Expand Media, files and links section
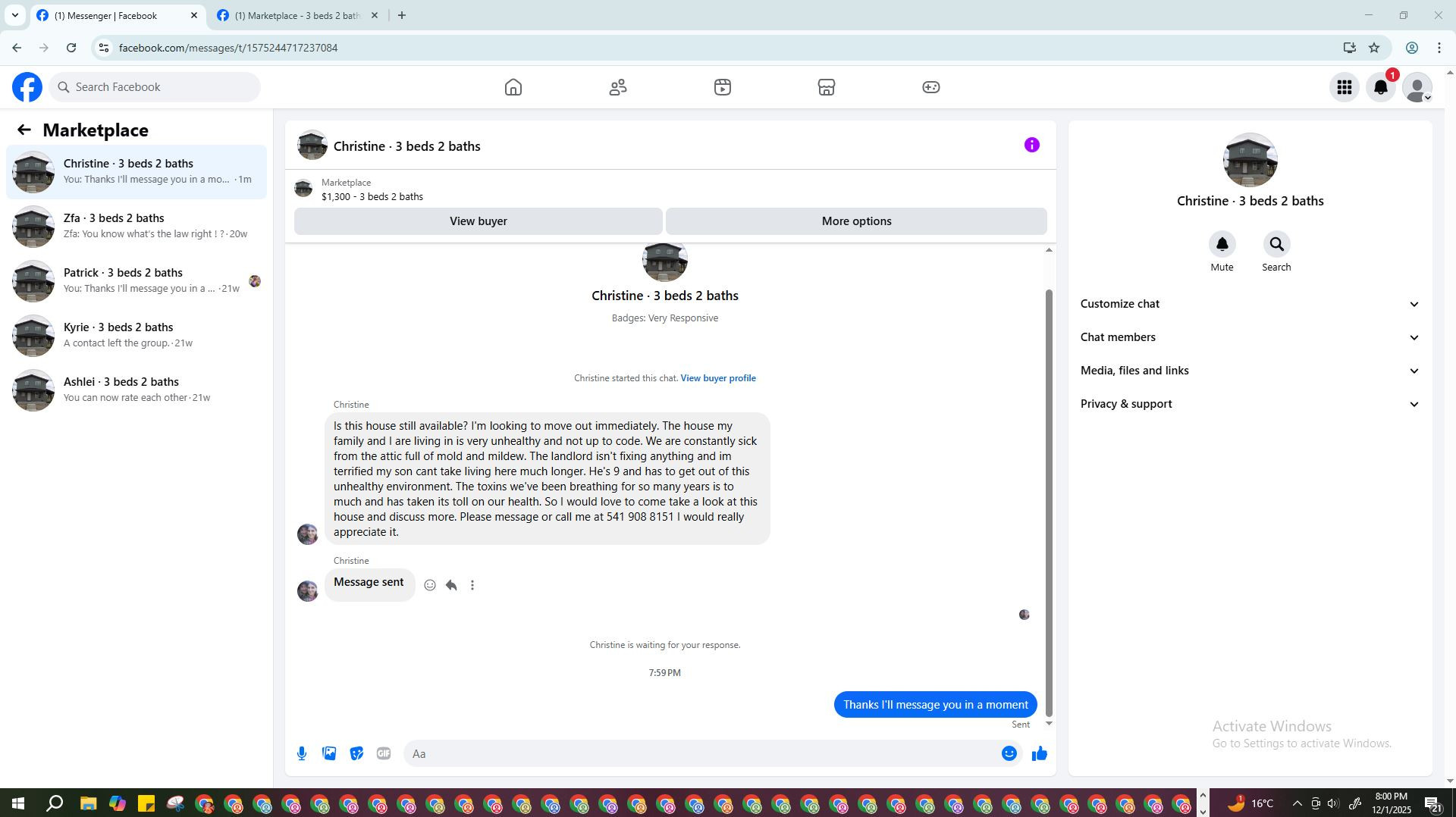1456x817 pixels. (x=1250, y=371)
